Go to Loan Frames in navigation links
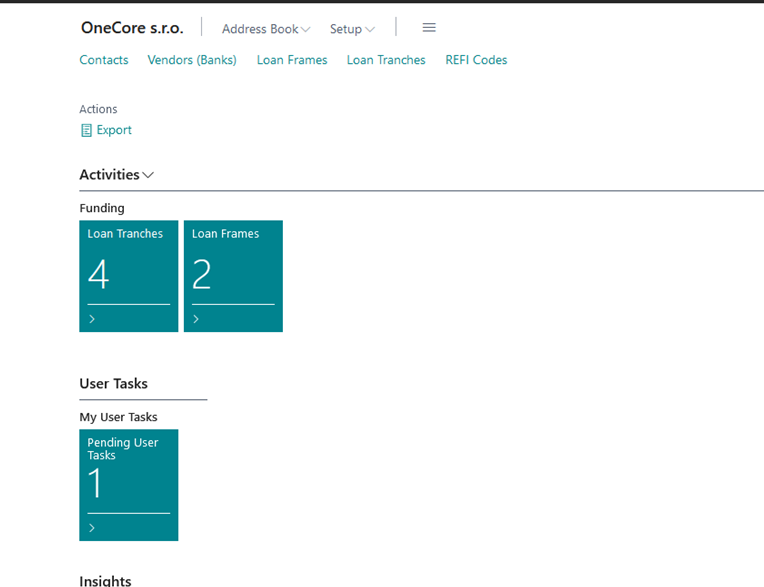 pos(292,60)
